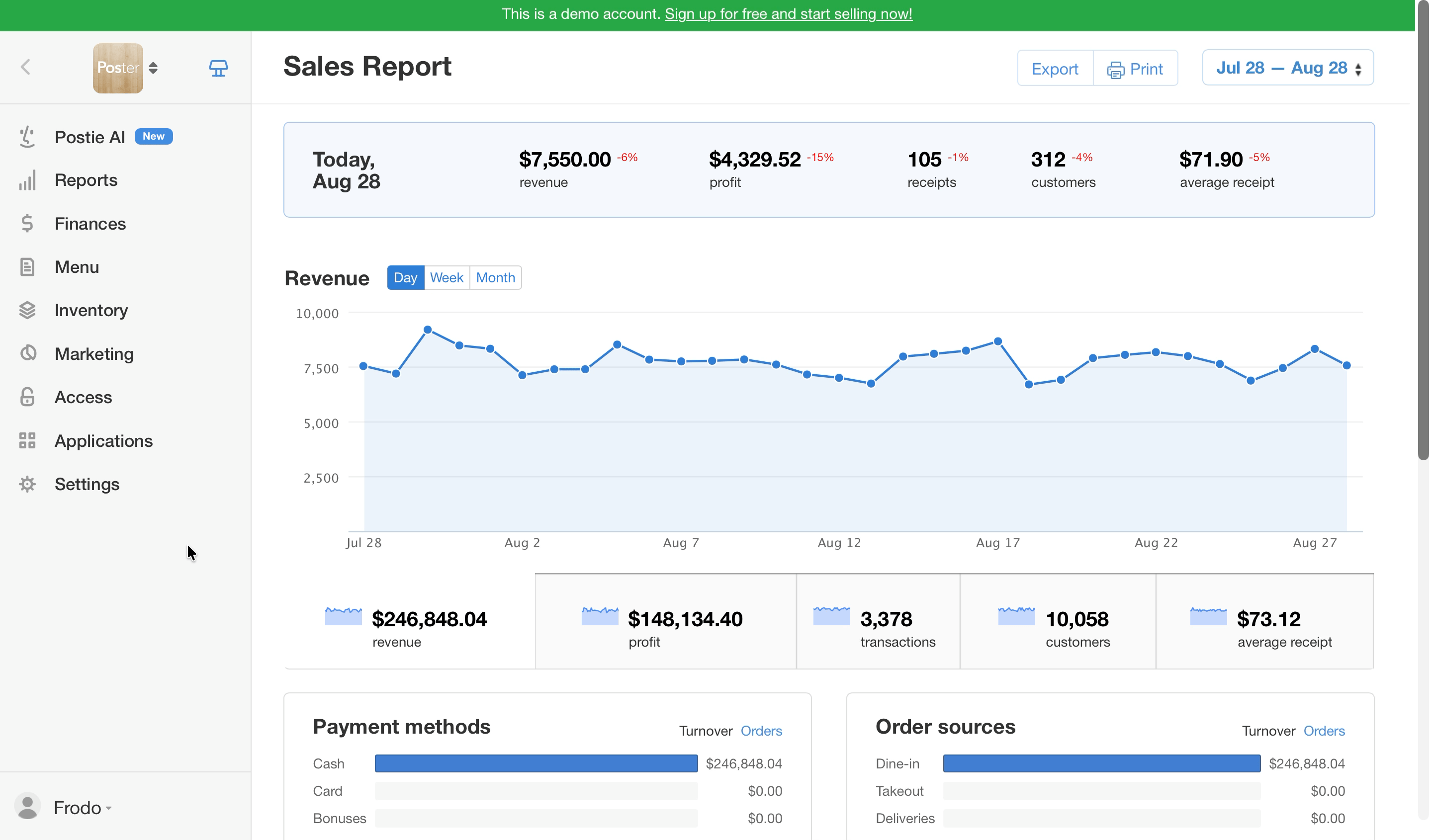Click the profit sparkline icon
The height and width of the screenshot is (840, 1432).
(x=600, y=616)
